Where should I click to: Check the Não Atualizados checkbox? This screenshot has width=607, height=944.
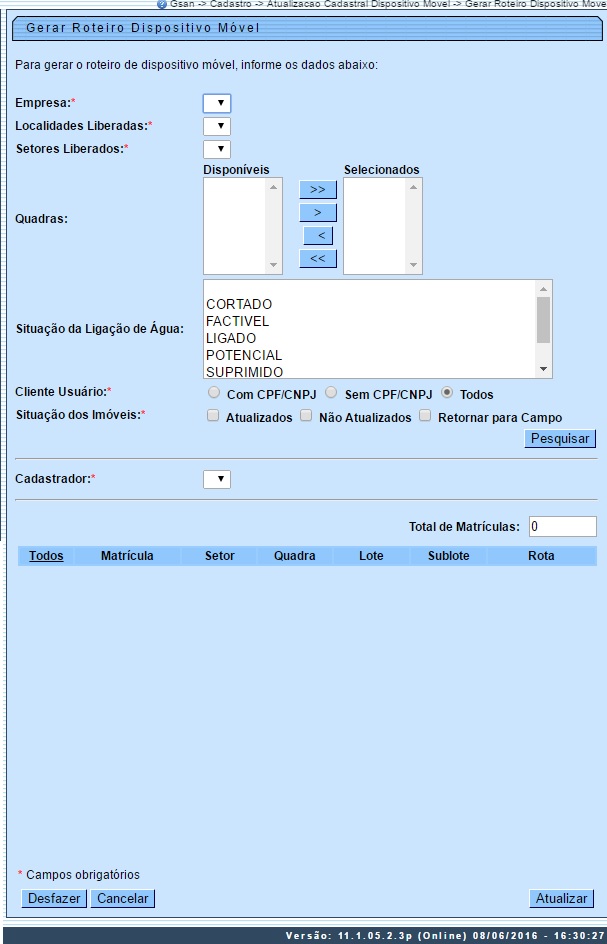306,415
